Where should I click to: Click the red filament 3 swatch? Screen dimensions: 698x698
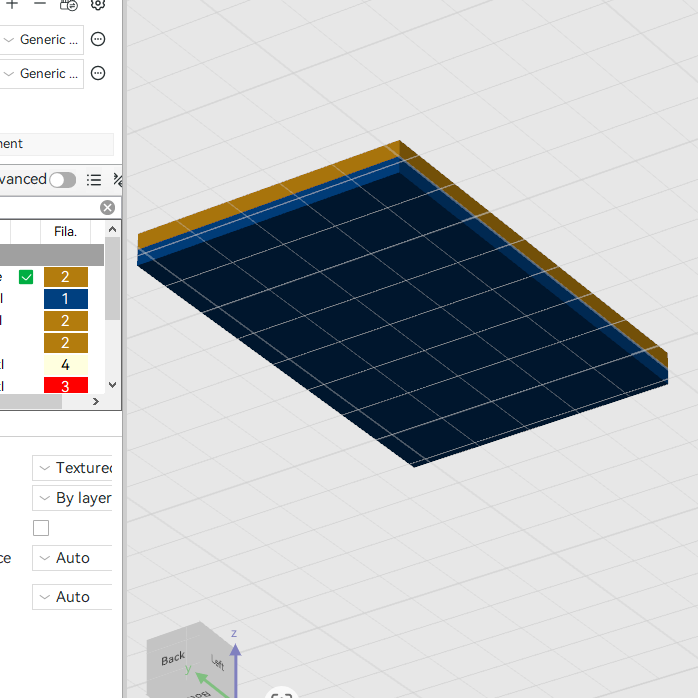tap(66, 386)
